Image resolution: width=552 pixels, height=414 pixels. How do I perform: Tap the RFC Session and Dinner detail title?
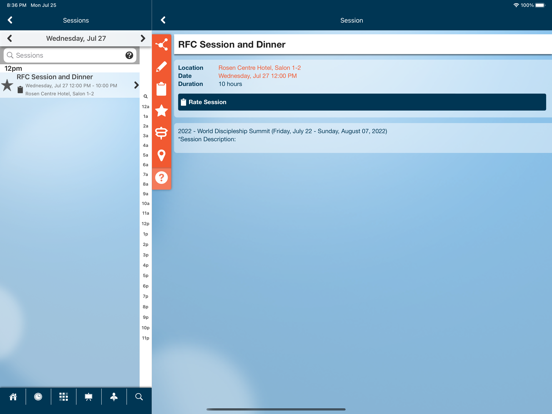pos(232,44)
